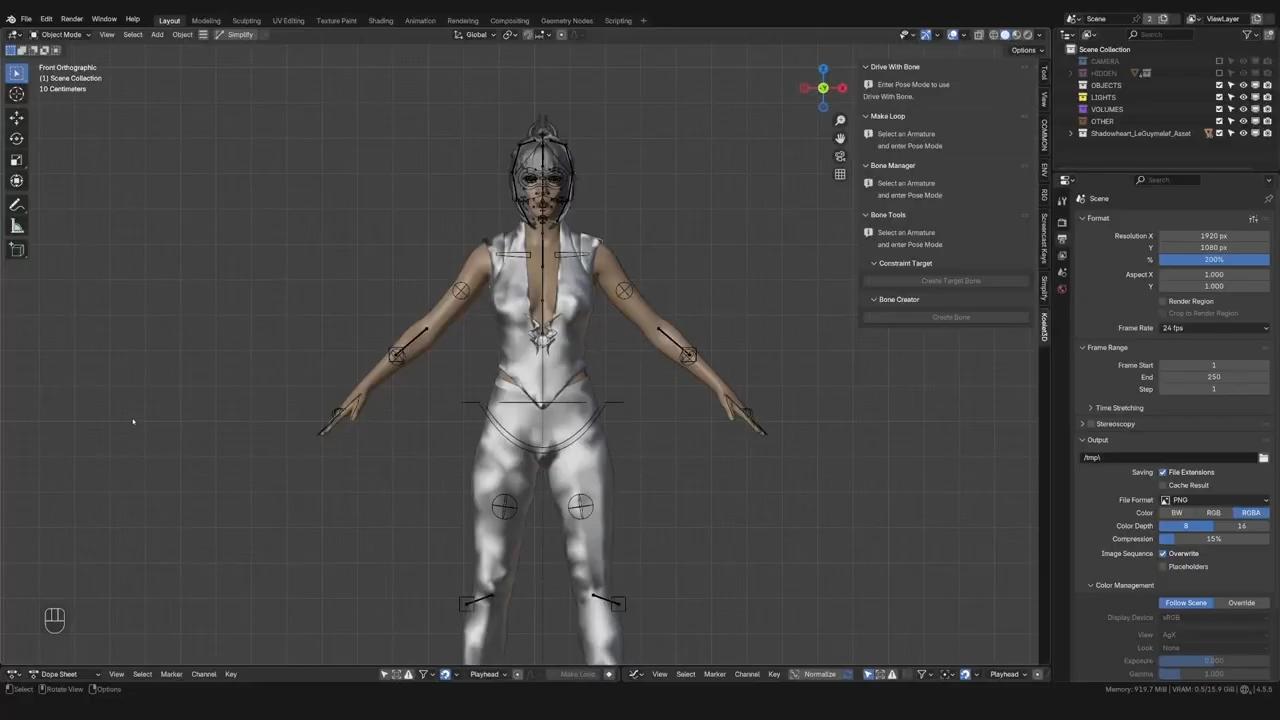Screen dimensions: 1280x720
Task: Uncheck the File Extensions checkbox
Action: click(x=1163, y=472)
